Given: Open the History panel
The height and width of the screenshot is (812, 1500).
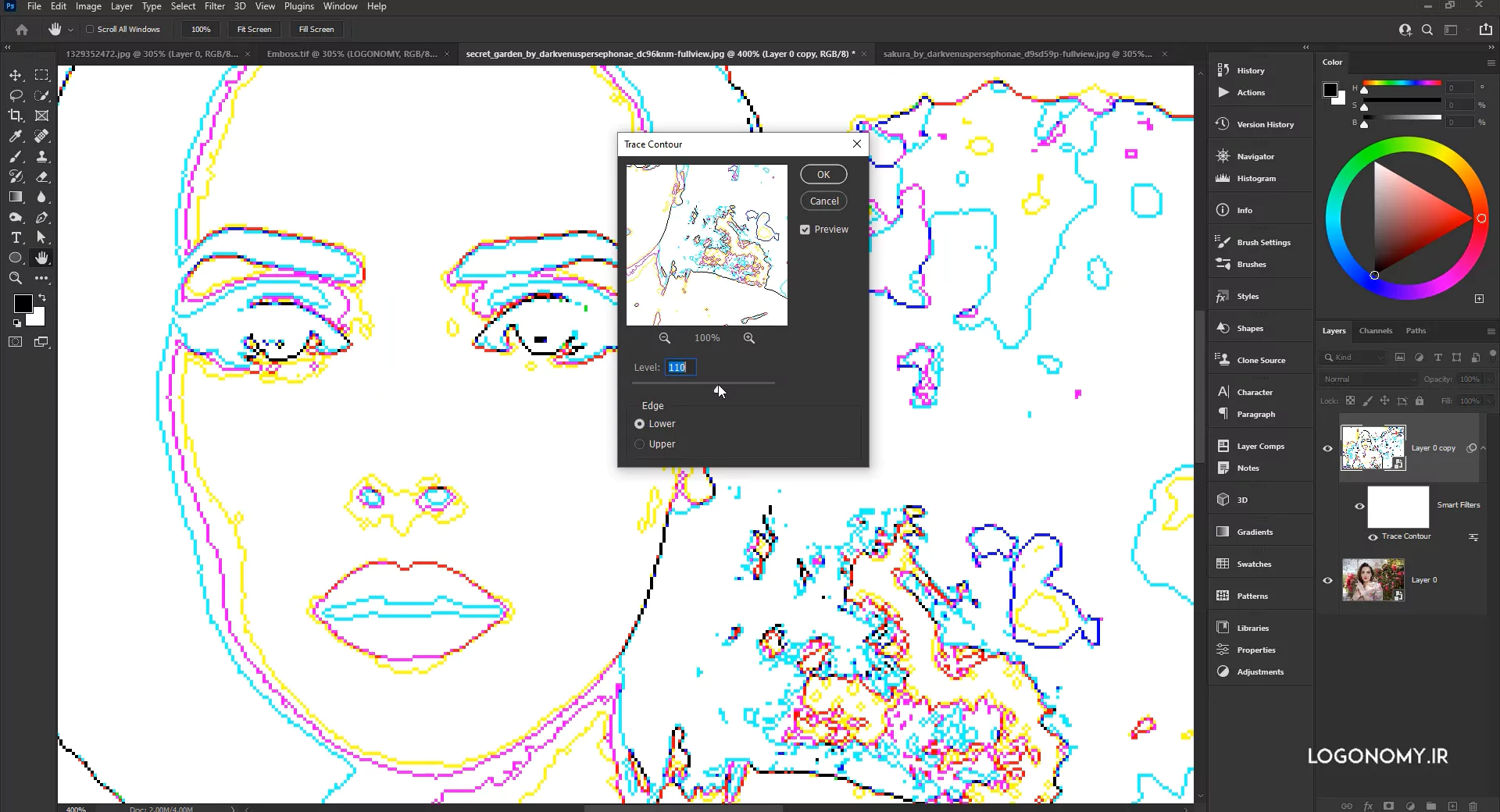Looking at the screenshot, I should [1250, 70].
